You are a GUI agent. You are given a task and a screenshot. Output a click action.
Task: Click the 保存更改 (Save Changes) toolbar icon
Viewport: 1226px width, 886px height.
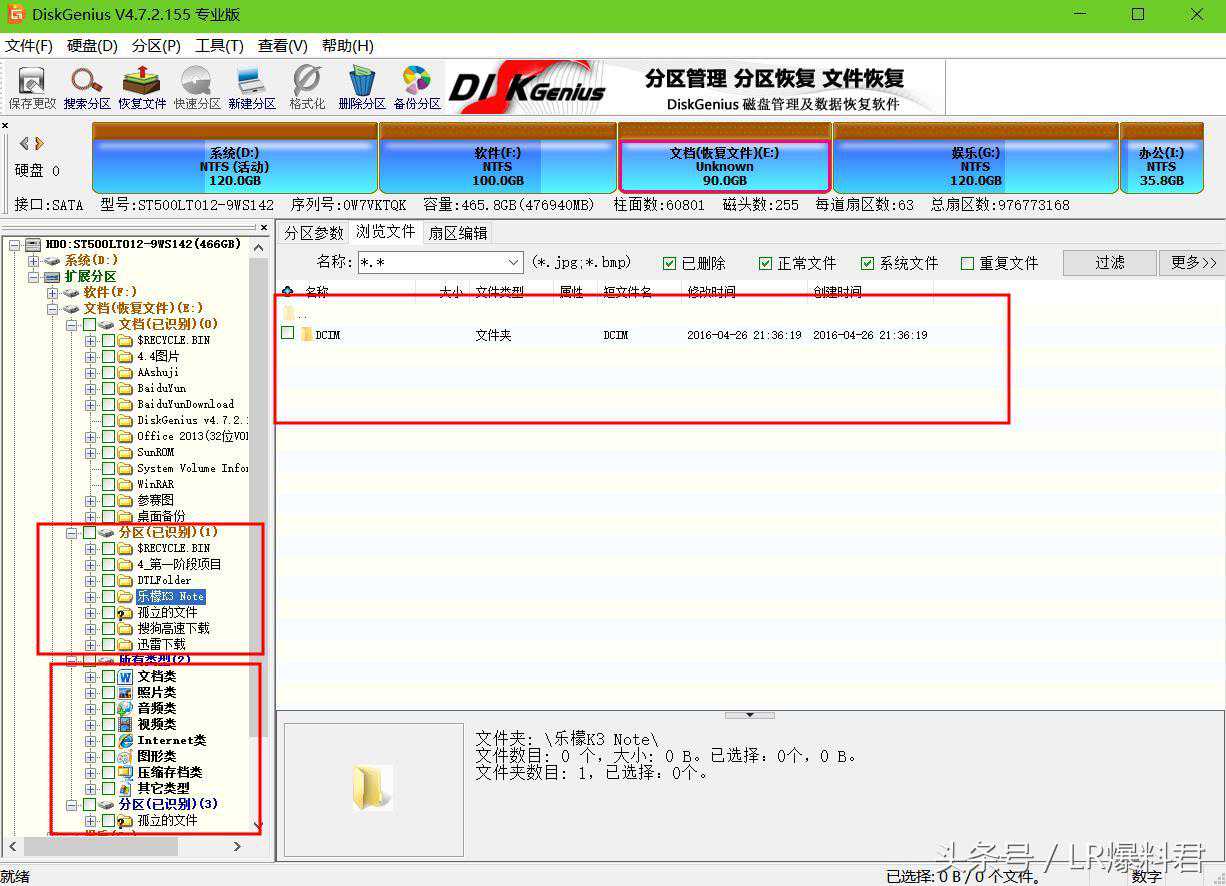(32, 87)
